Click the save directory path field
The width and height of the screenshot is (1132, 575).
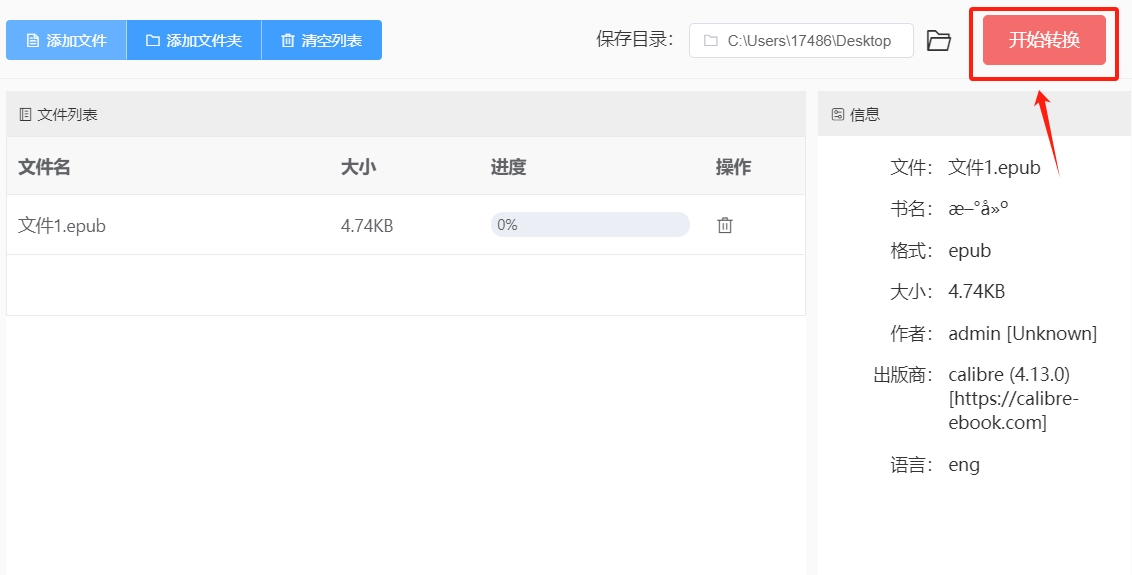click(x=801, y=40)
